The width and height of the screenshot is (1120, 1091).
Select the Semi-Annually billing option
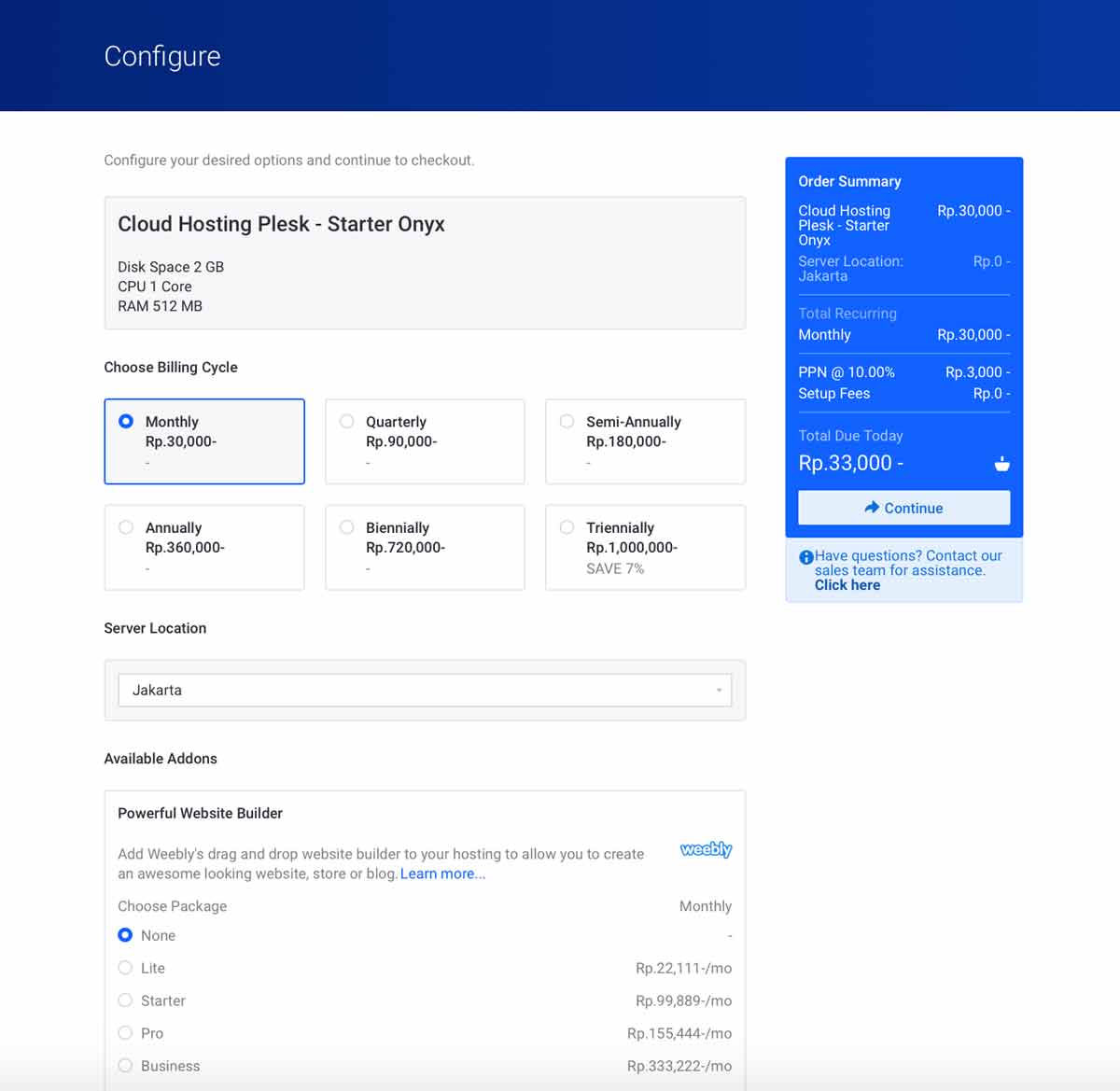(x=567, y=421)
